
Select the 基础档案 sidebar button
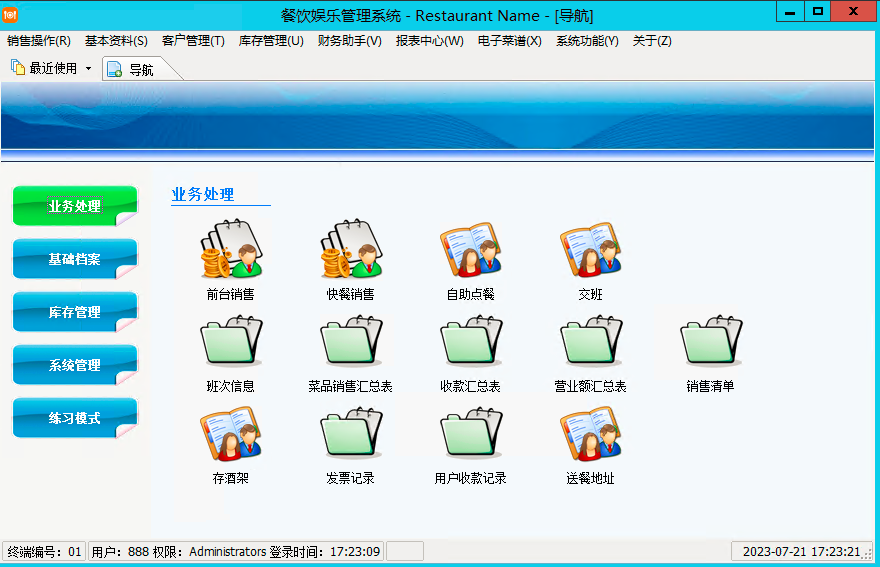[75, 259]
